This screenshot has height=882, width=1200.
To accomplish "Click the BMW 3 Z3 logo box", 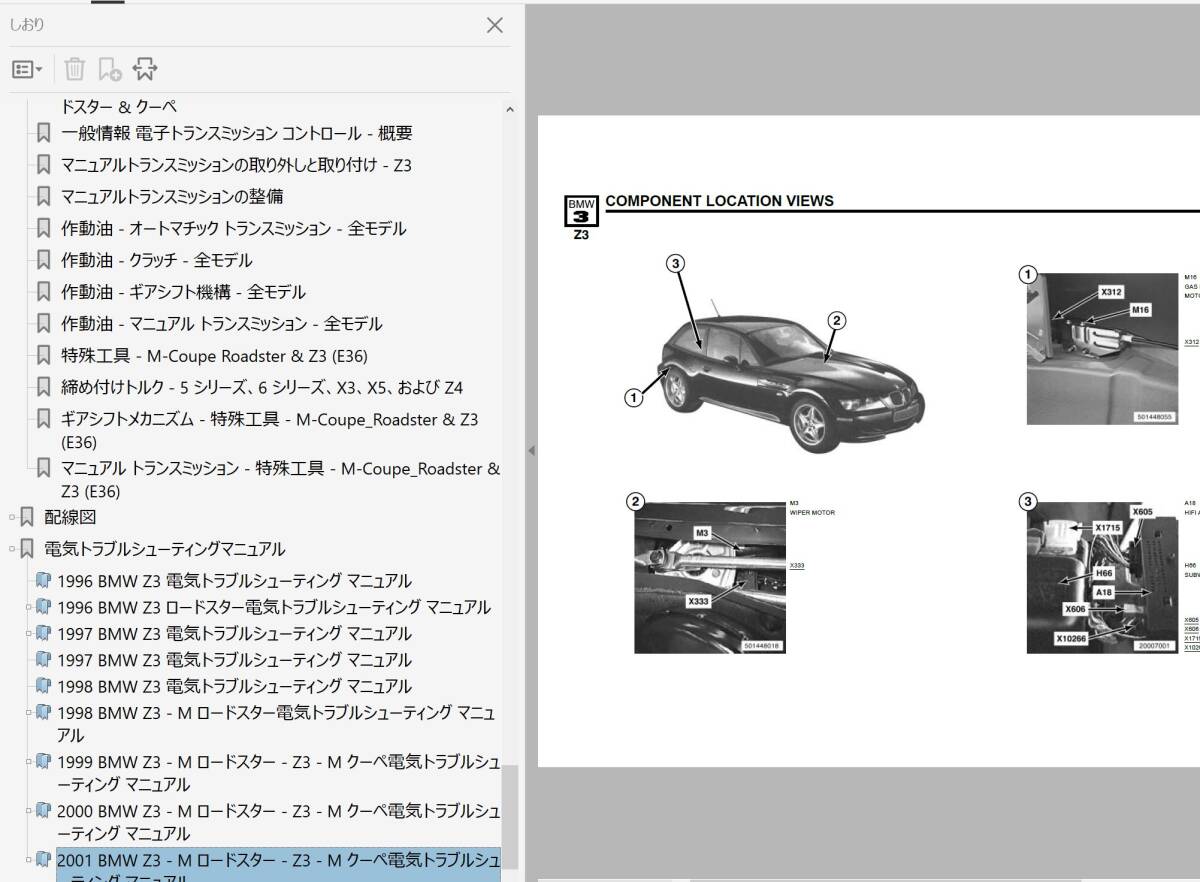I will 581,218.
